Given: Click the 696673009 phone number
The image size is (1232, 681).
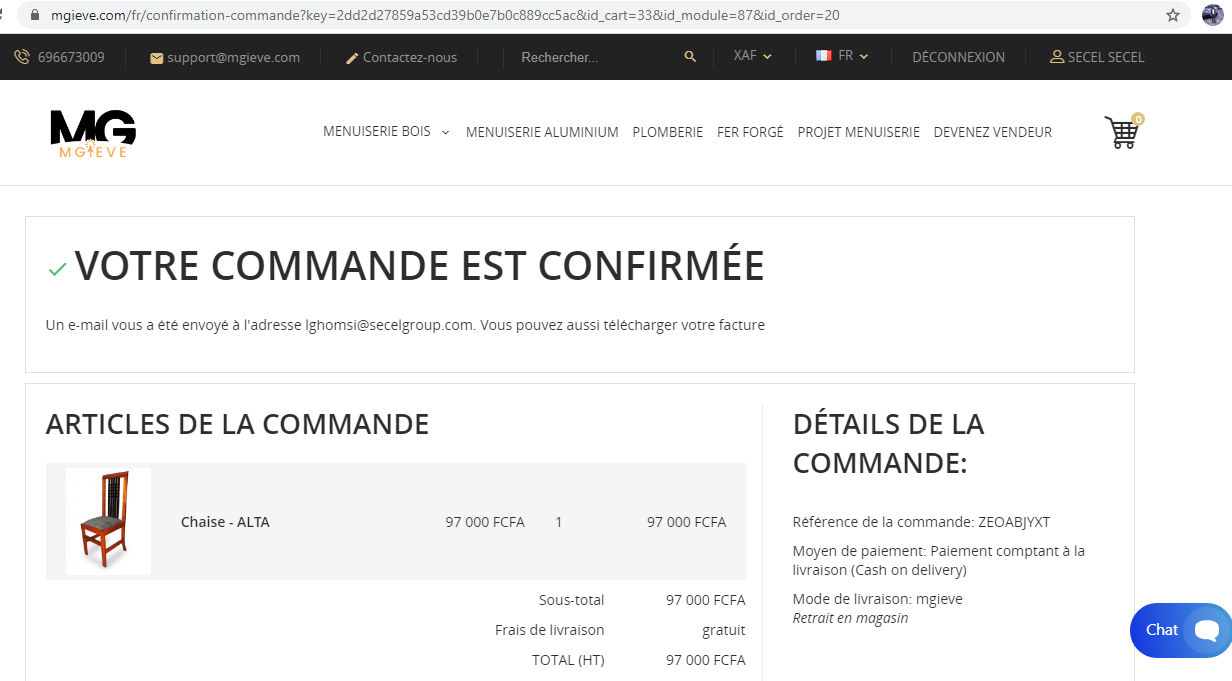Looking at the screenshot, I should (71, 57).
